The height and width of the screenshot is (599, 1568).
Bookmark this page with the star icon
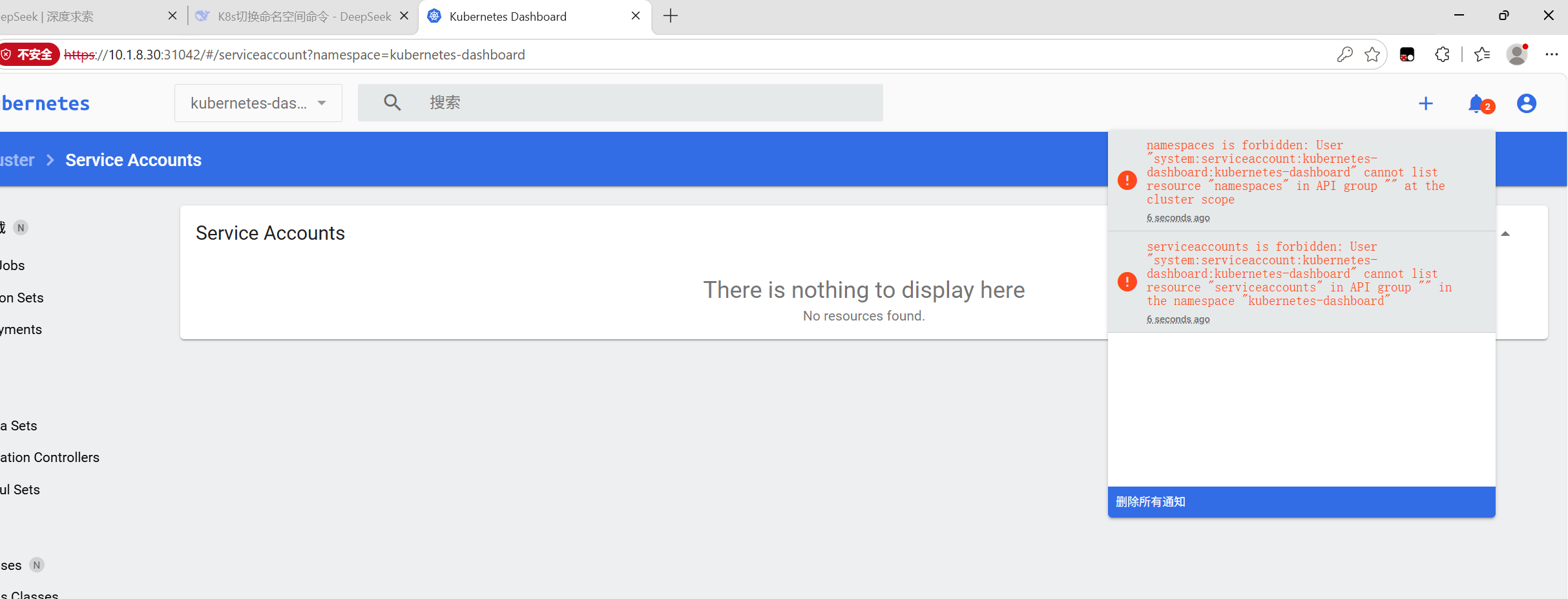pos(1372,55)
